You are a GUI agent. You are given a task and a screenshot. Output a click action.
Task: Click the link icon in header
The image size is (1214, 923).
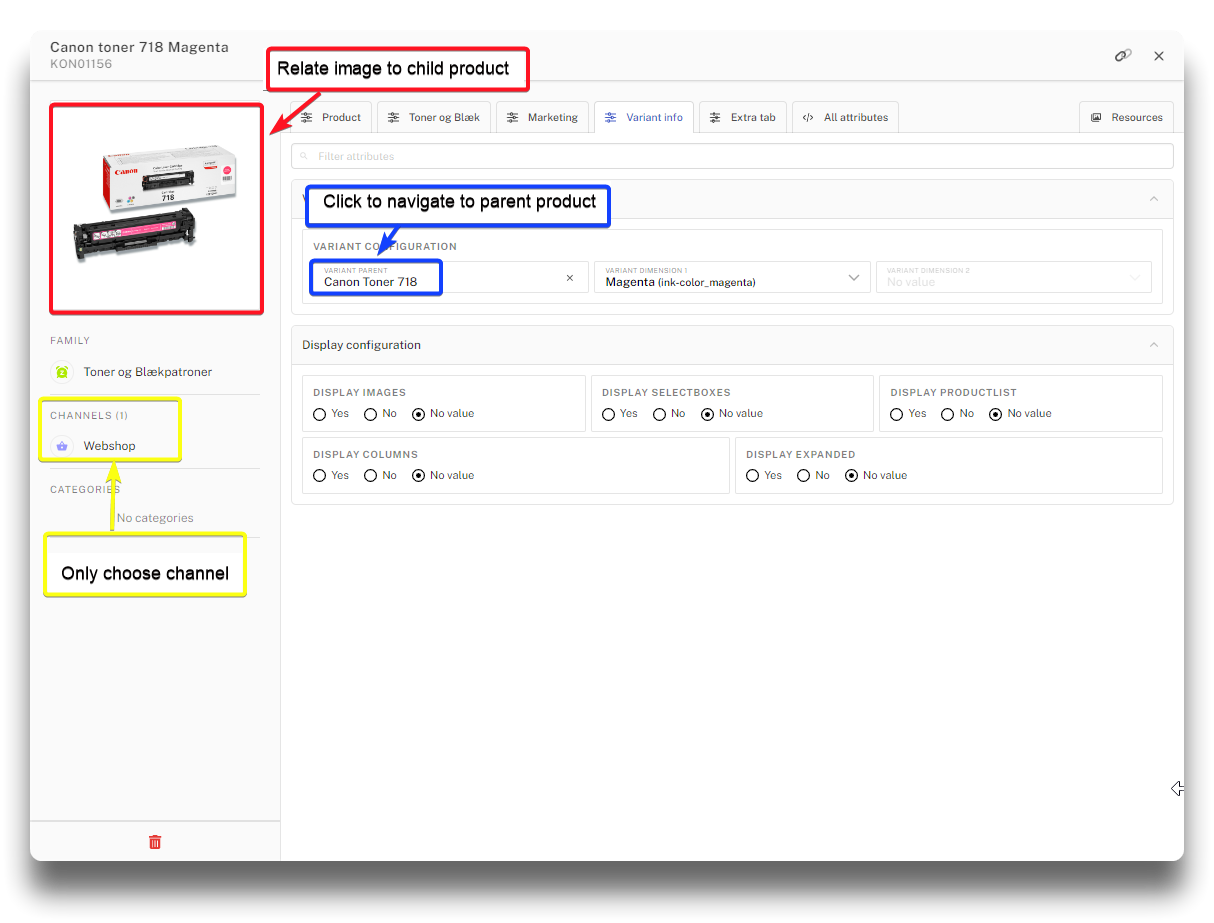click(1123, 56)
